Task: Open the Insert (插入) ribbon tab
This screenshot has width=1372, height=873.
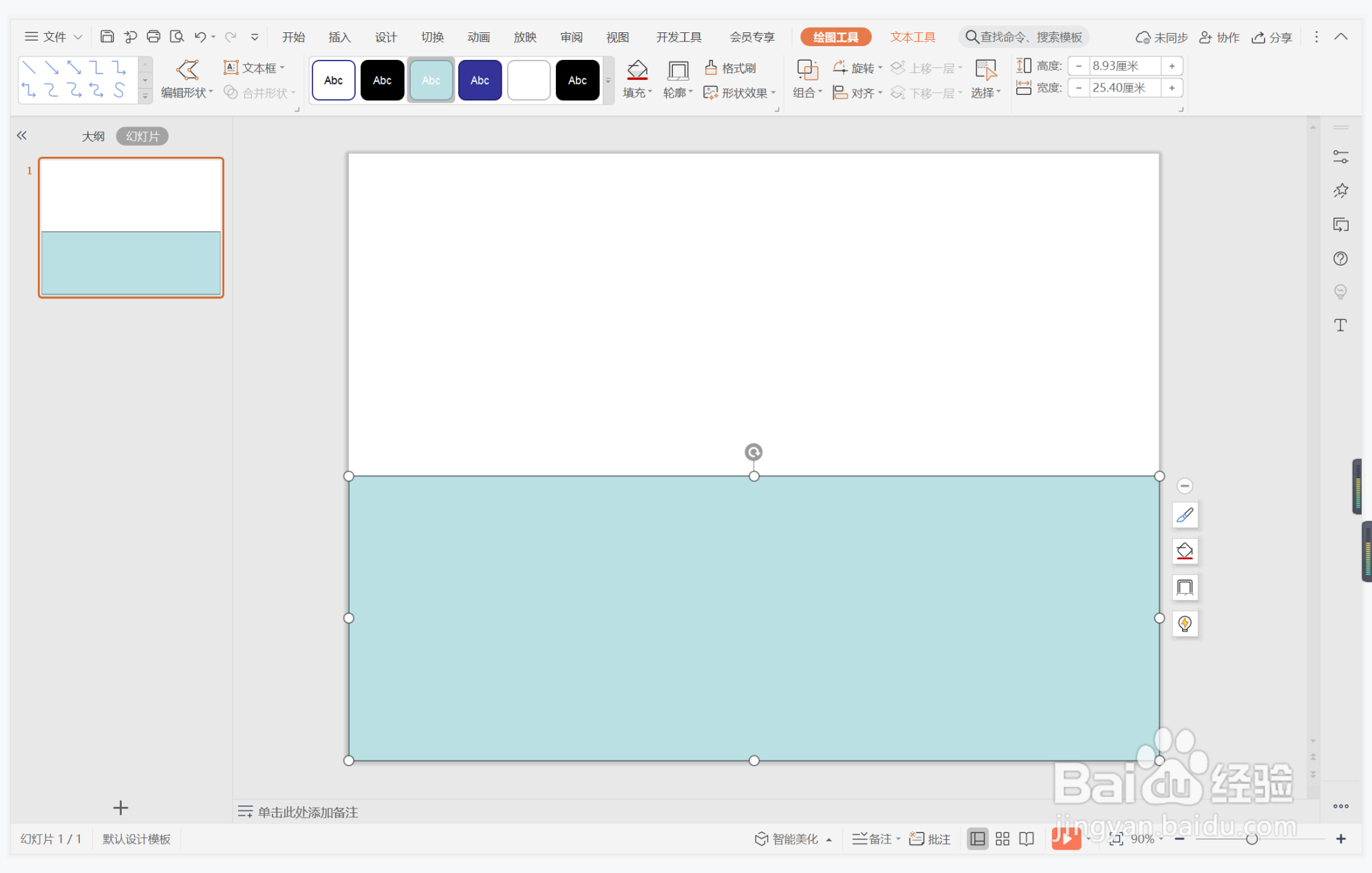Action: coord(339,37)
